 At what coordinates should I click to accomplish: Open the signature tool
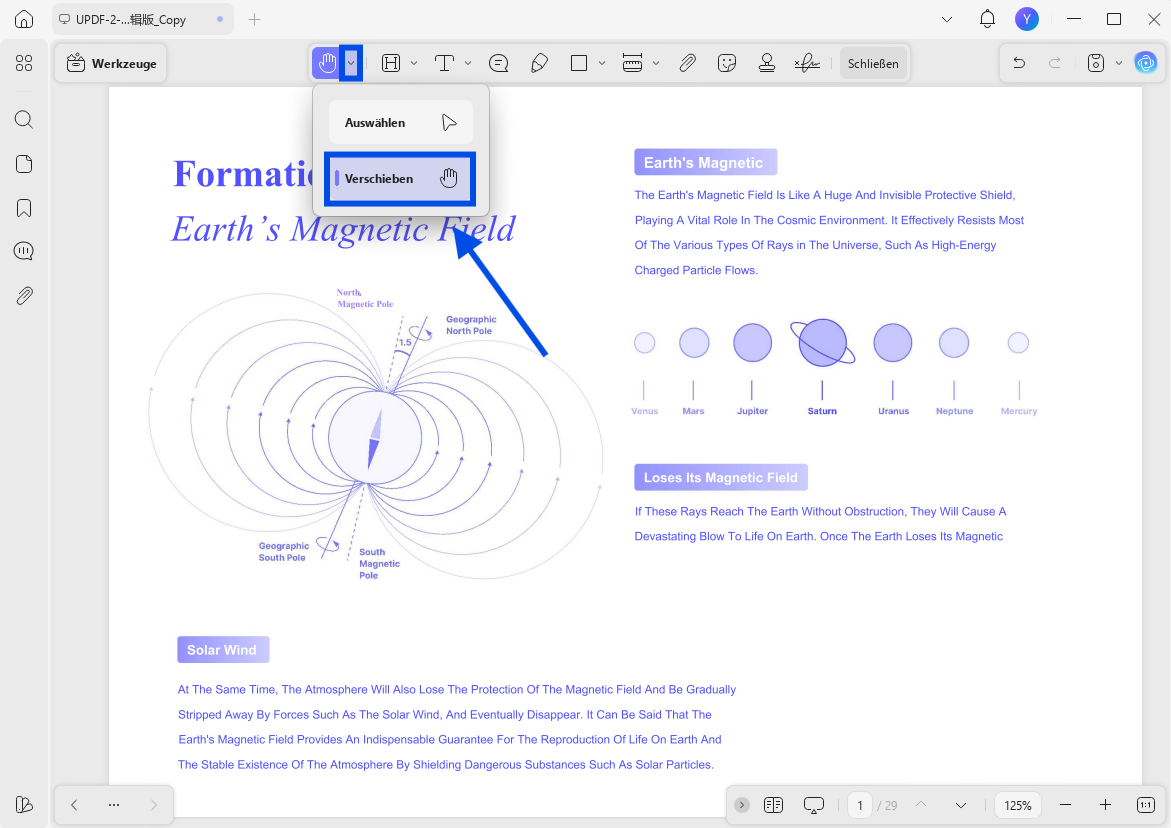pyautogui.click(x=807, y=63)
